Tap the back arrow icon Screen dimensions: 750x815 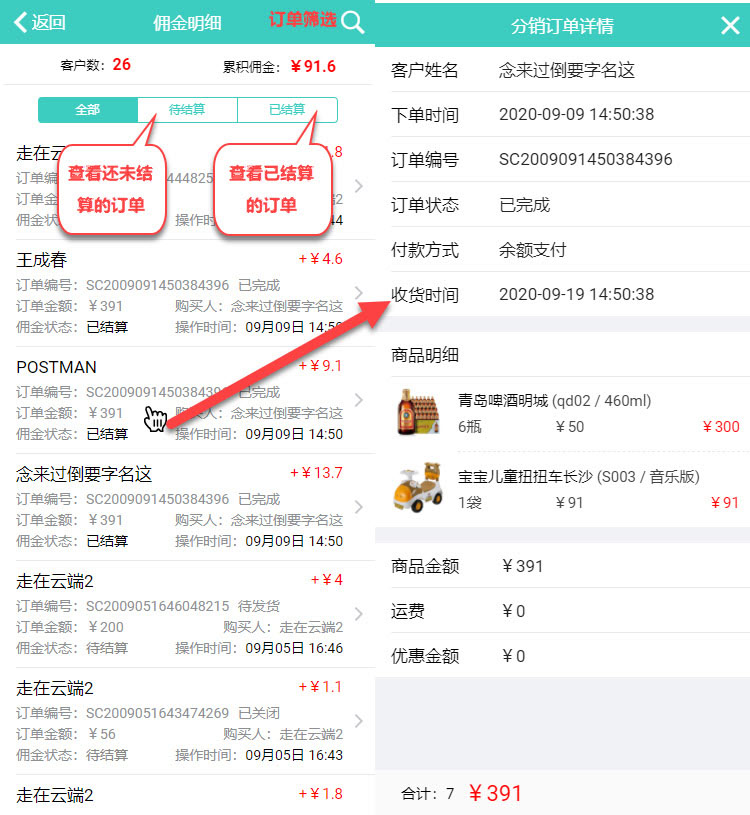(x=20, y=22)
